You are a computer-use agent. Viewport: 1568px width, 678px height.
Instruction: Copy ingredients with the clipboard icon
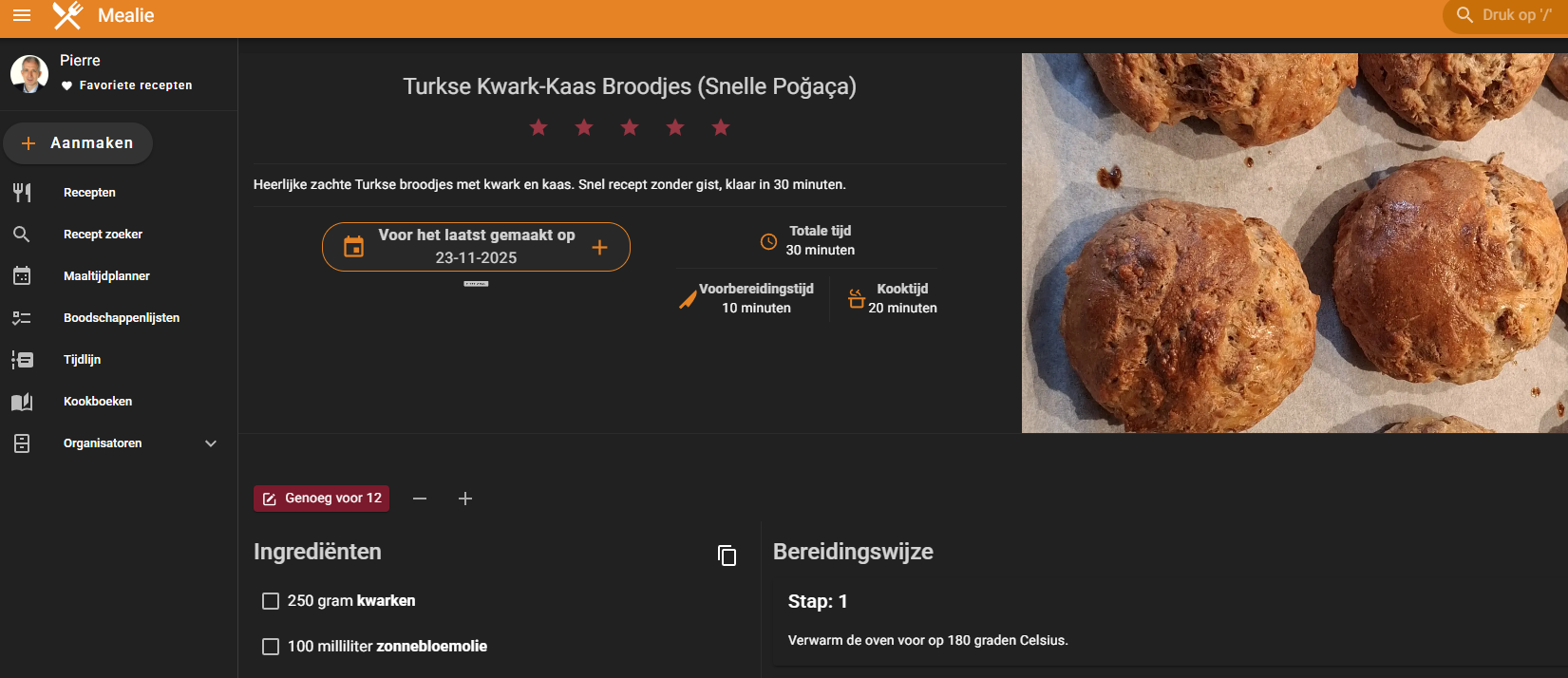tap(727, 556)
